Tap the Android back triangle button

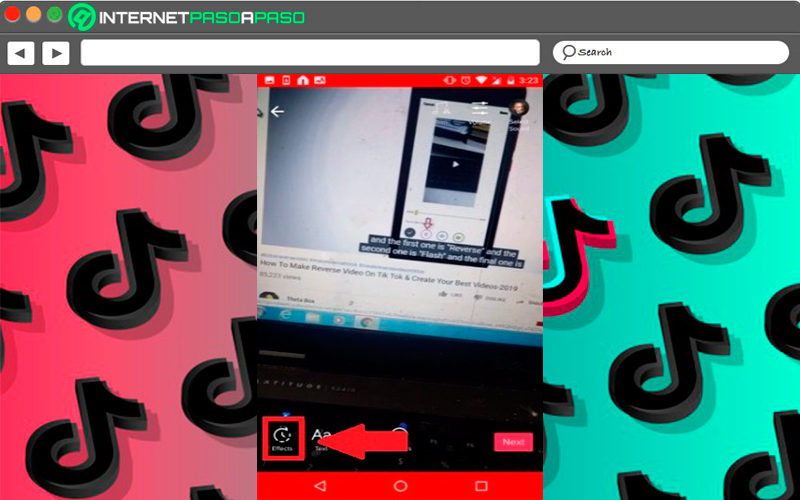pyautogui.click(x=320, y=485)
